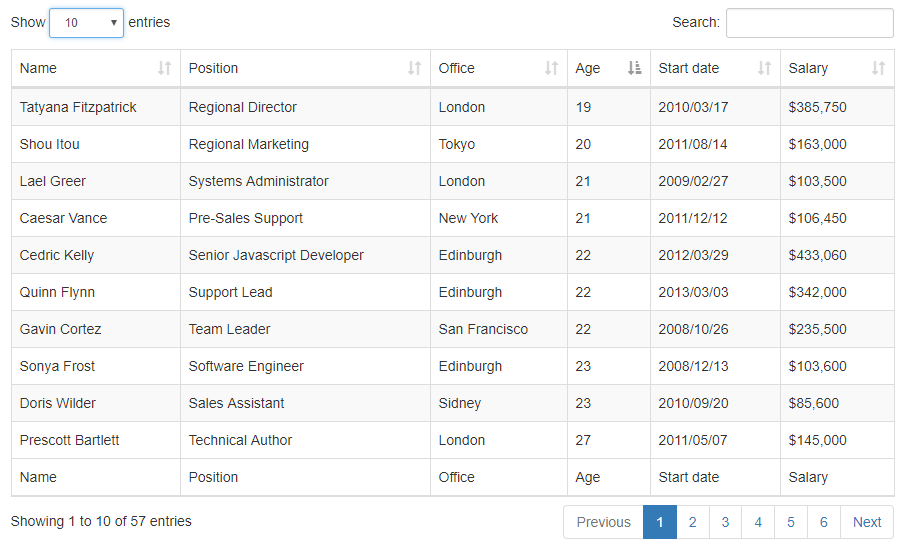The height and width of the screenshot is (553, 908).
Task: Click the Quinn Flynn name cell
Action: coord(96,292)
